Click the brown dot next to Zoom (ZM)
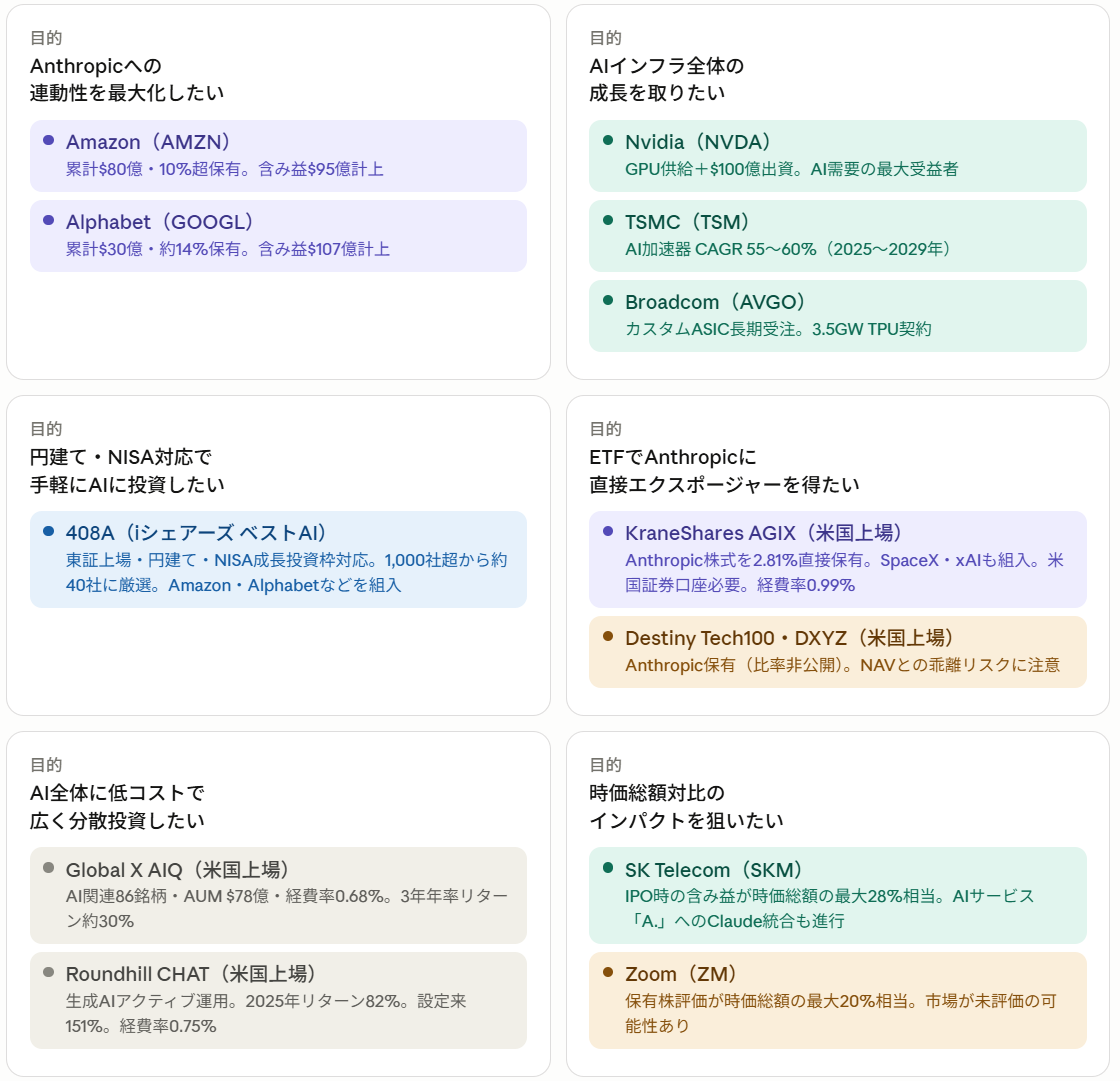 607,973
